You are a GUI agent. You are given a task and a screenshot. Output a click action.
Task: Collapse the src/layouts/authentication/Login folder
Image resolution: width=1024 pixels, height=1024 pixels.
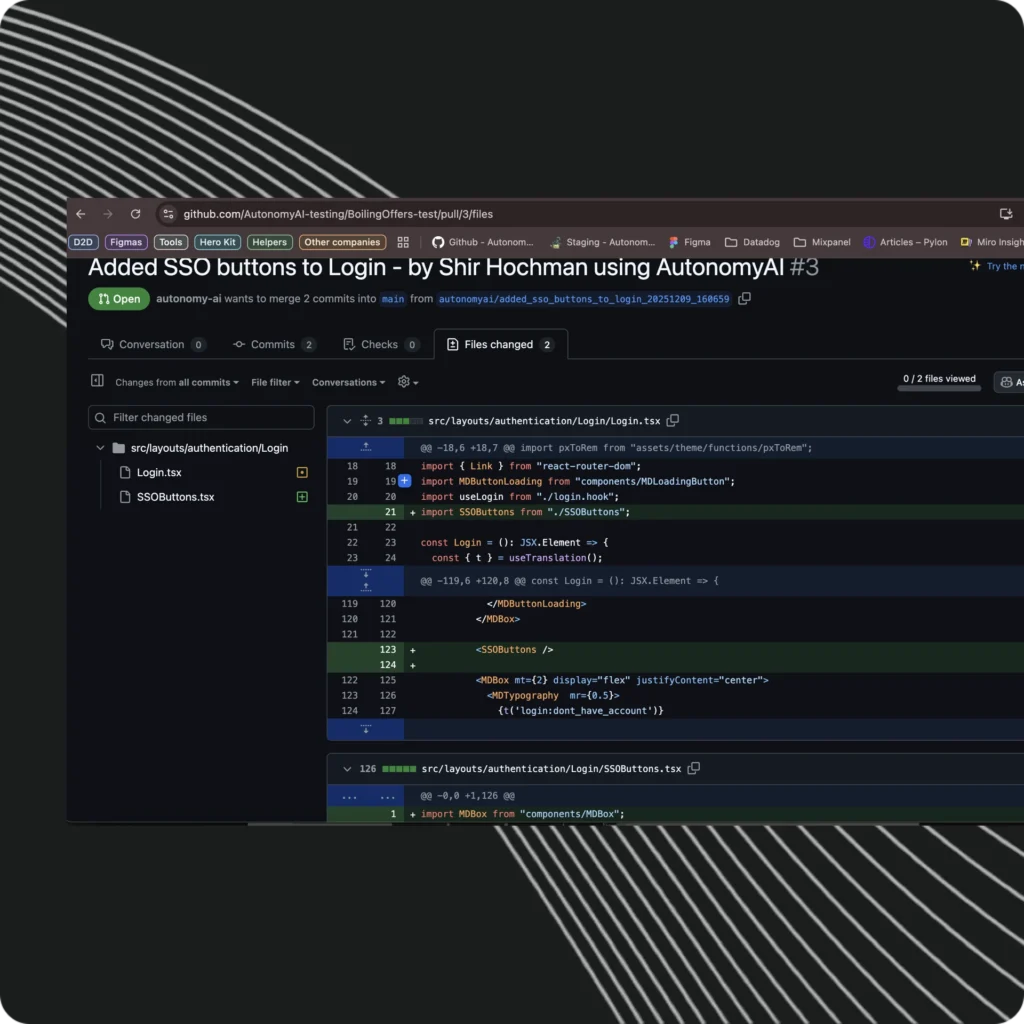(x=100, y=448)
